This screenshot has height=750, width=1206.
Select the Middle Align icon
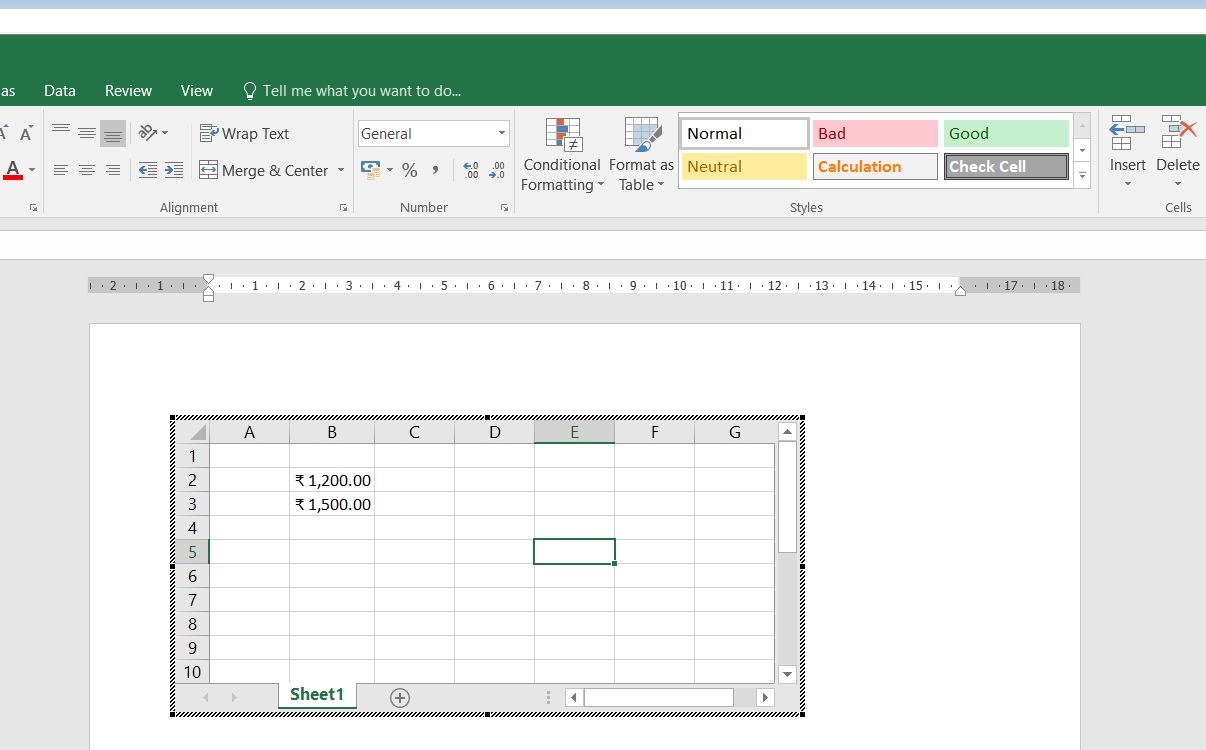click(x=87, y=133)
